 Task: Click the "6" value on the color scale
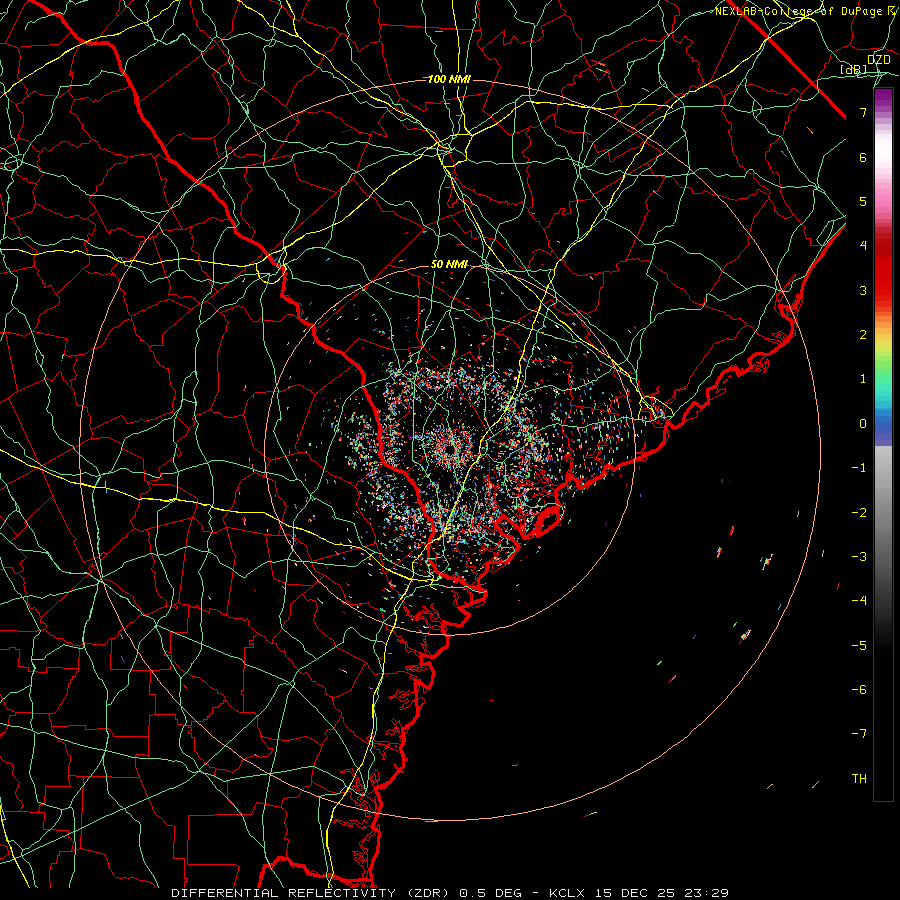(863, 157)
